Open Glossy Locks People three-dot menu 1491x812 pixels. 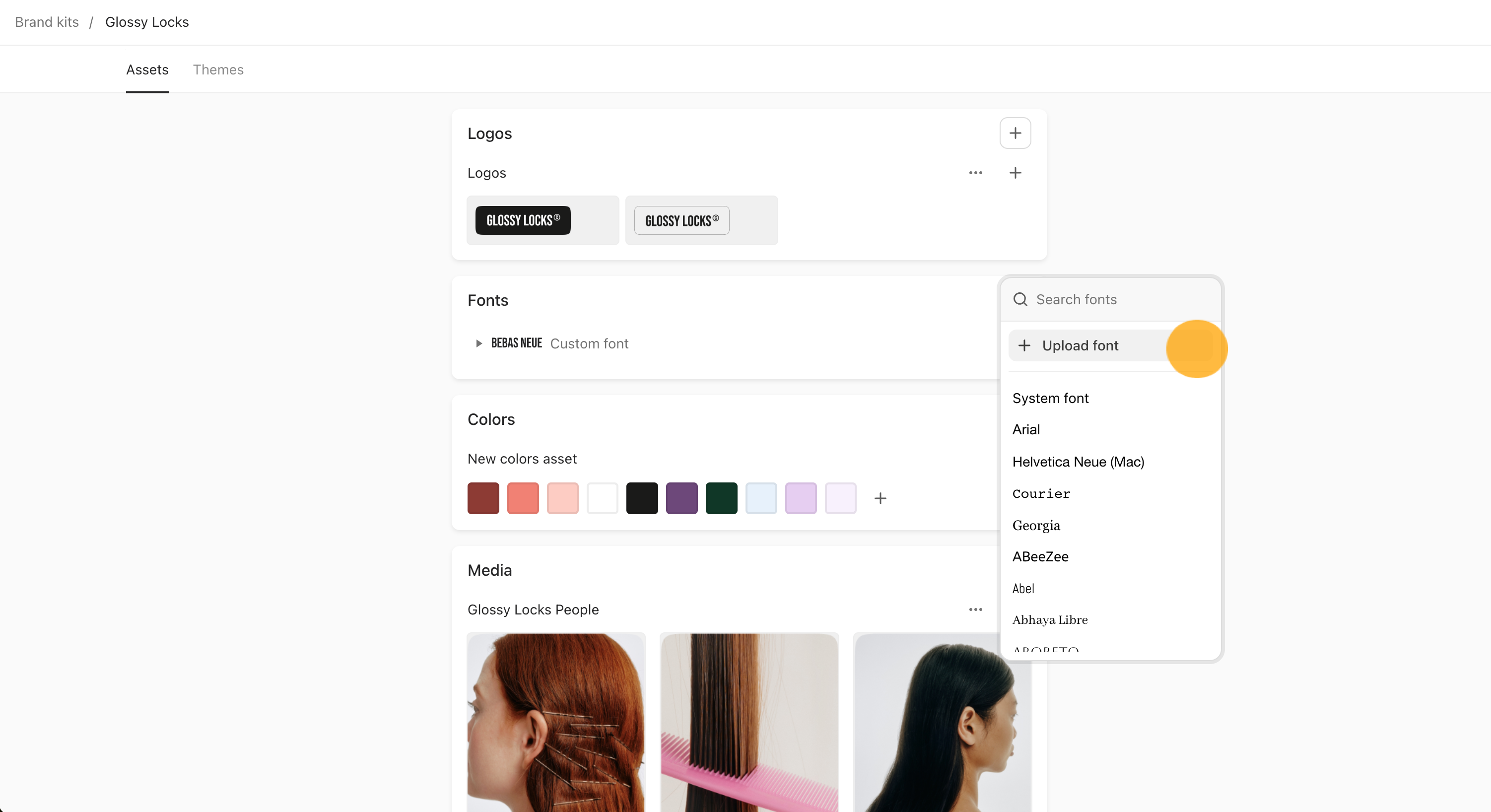point(975,609)
